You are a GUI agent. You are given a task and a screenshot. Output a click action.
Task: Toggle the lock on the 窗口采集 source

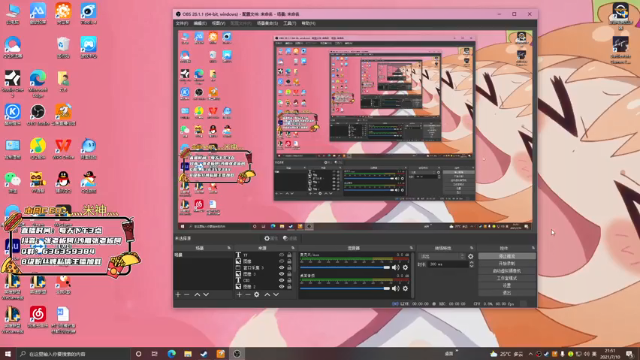(x=289, y=267)
